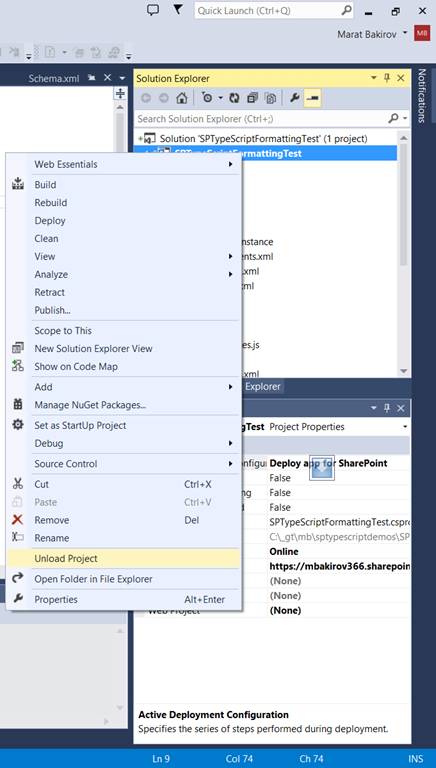Click the Collapse All icon in Solution Explorer
436x768 pixels.
click(252, 98)
